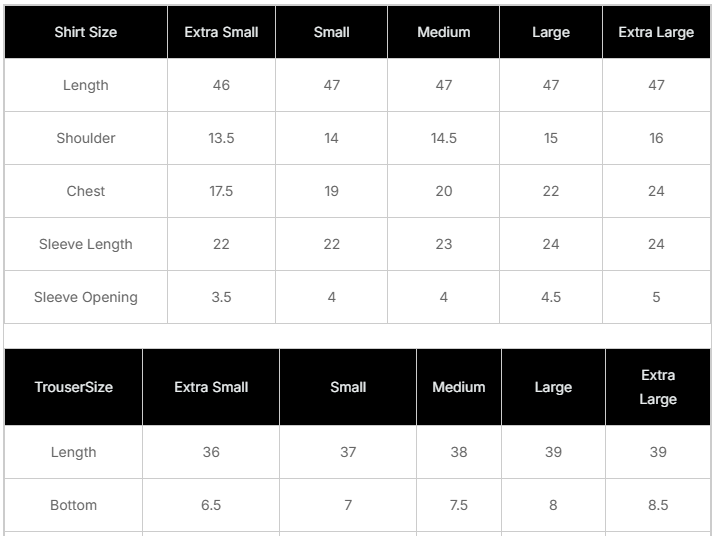Select the shirt table "Large" column header

[550, 32]
